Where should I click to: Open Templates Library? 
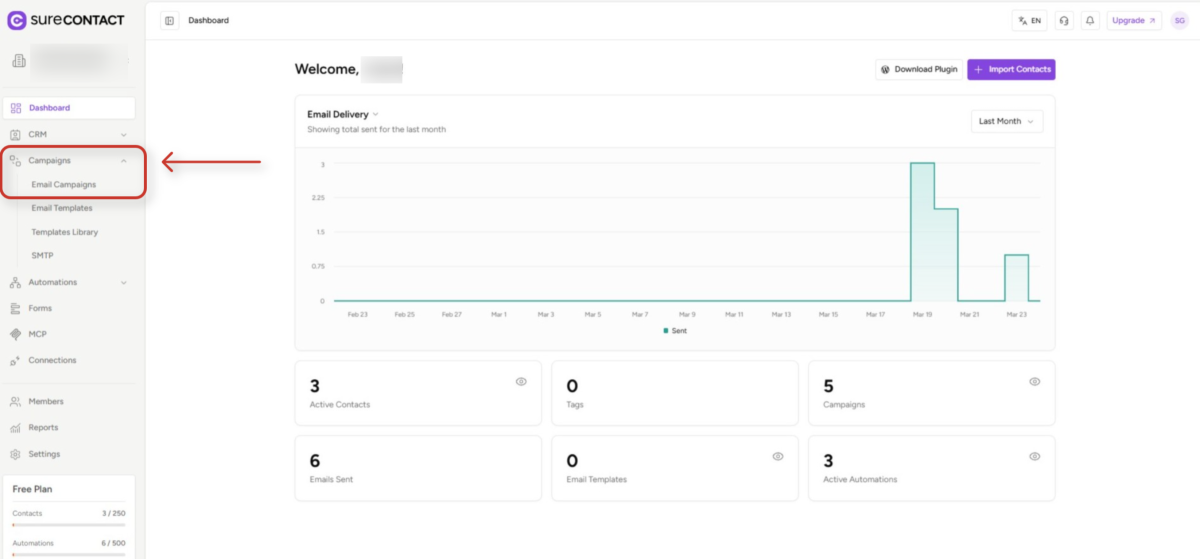tap(65, 232)
